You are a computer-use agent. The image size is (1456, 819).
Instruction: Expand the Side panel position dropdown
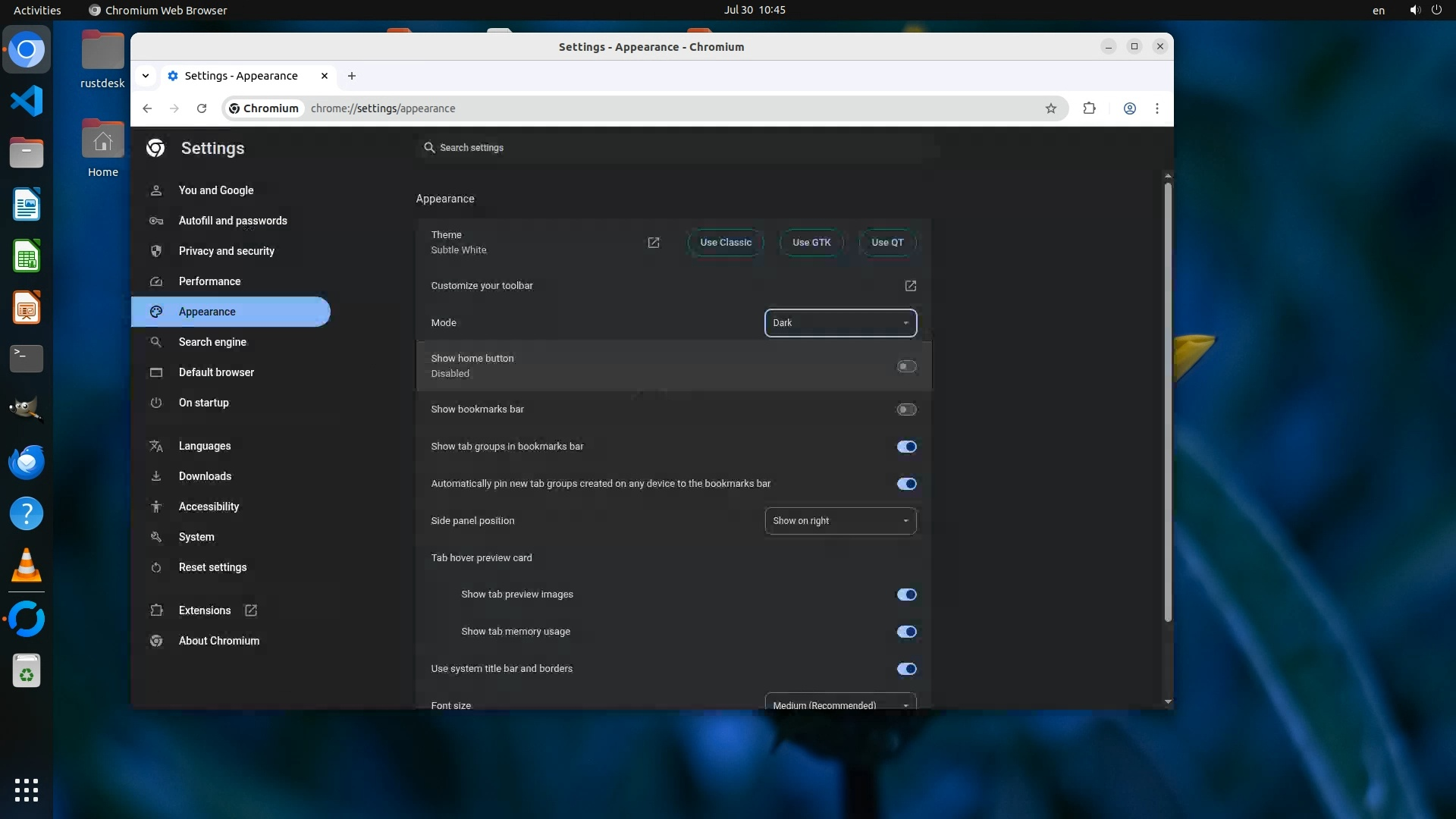pos(840,521)
